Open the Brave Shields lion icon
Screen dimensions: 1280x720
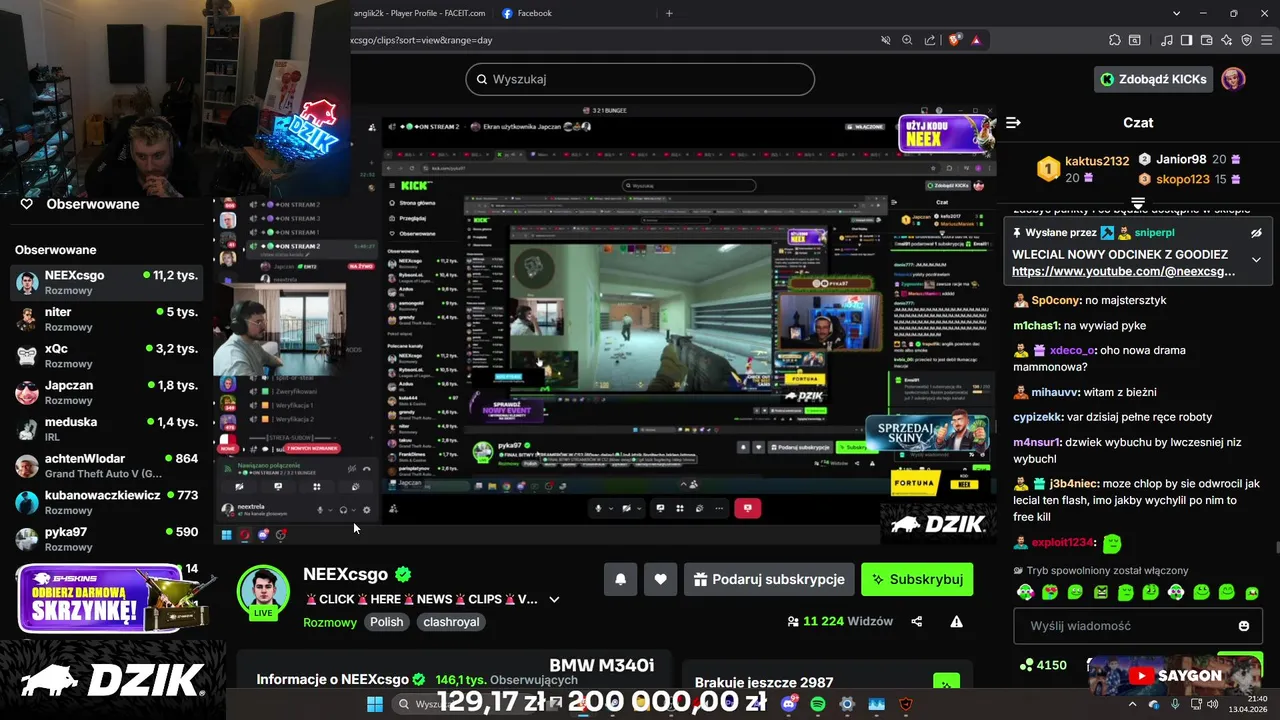[954, 40]
